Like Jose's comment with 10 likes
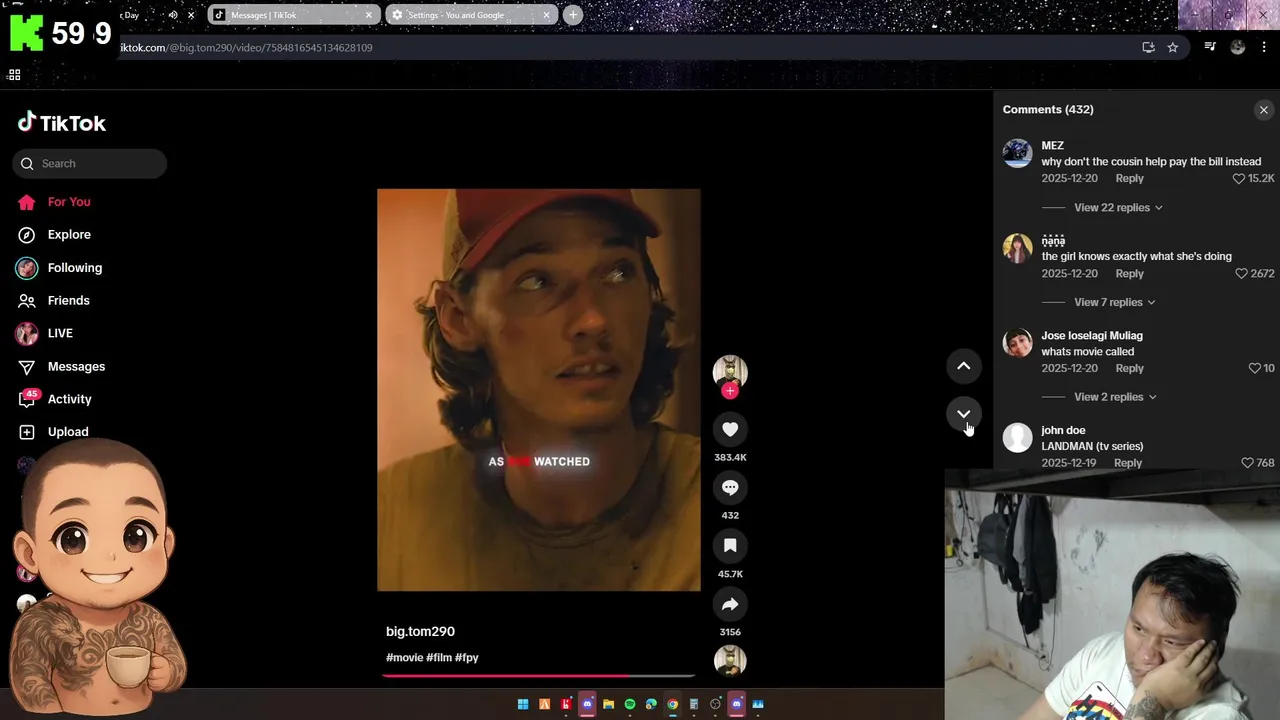Viewport: 1280px width, 720px height. (1254, 368)
